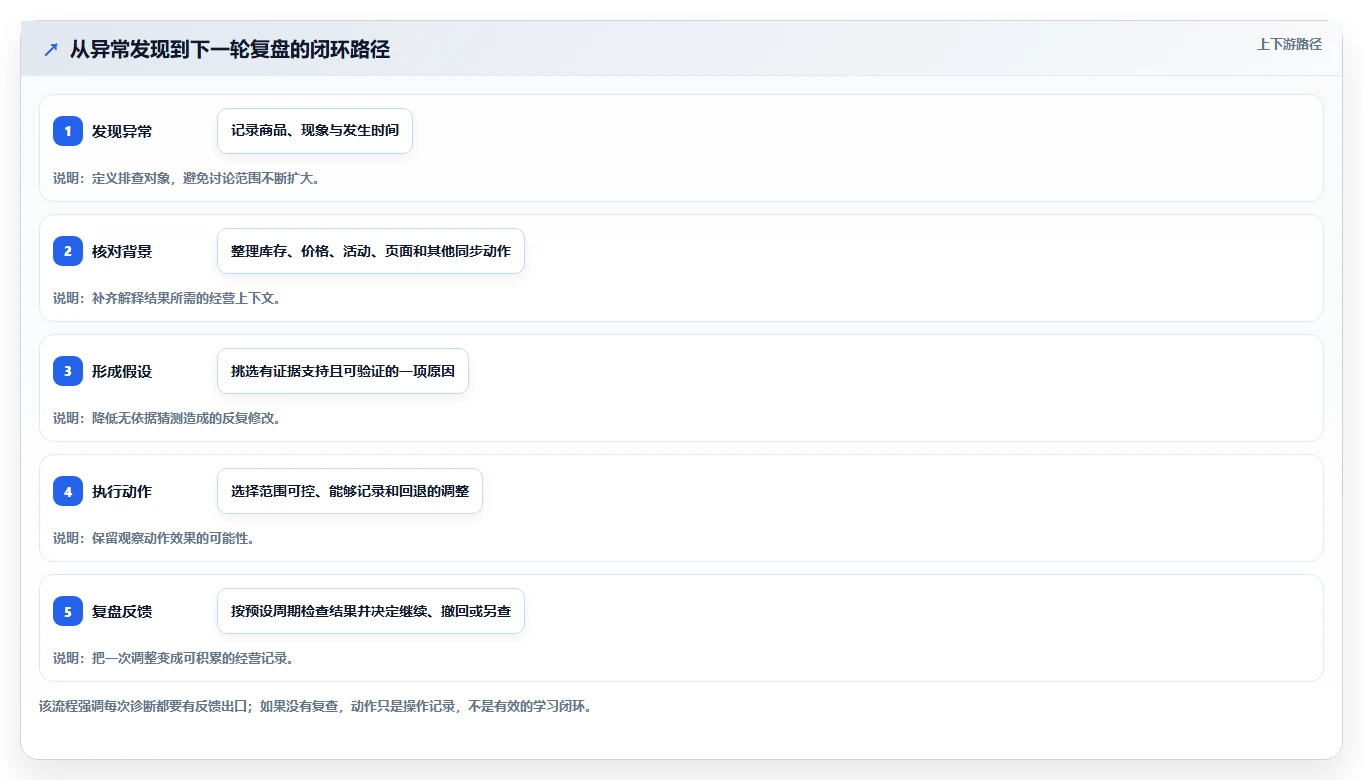Click the heading 从异常发现到下一轮复盘的闭环路径

[230, 49]
